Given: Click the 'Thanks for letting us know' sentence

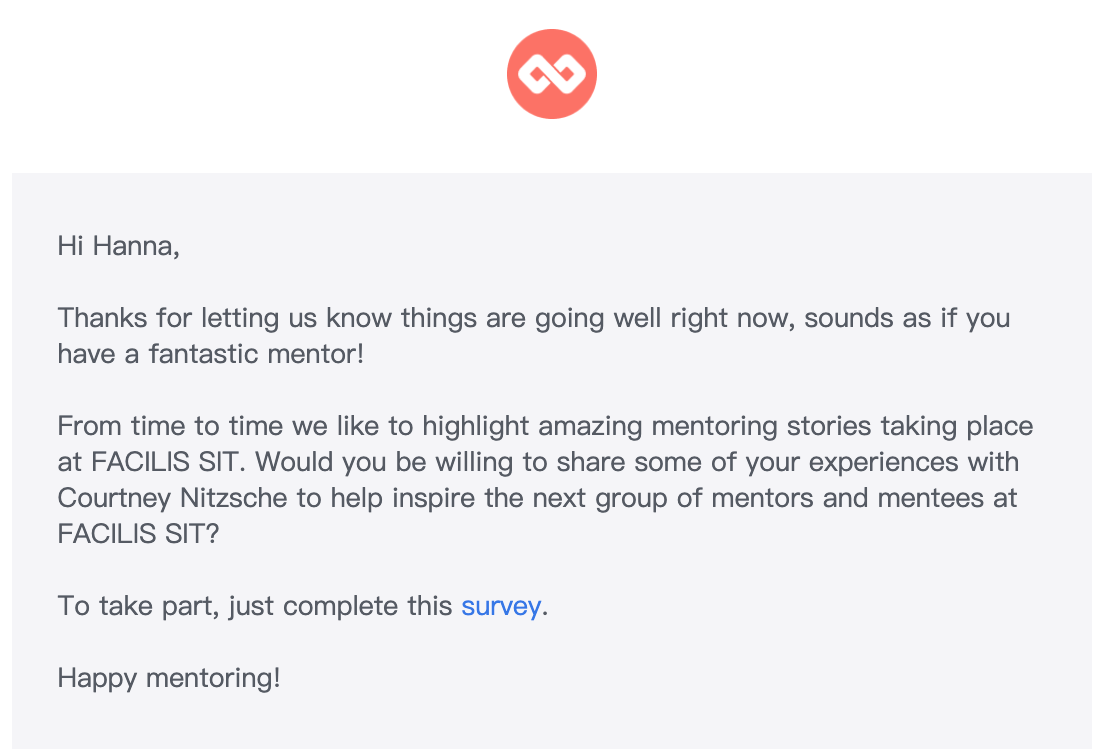Looking at the screenshot, I should click(225, 318).
